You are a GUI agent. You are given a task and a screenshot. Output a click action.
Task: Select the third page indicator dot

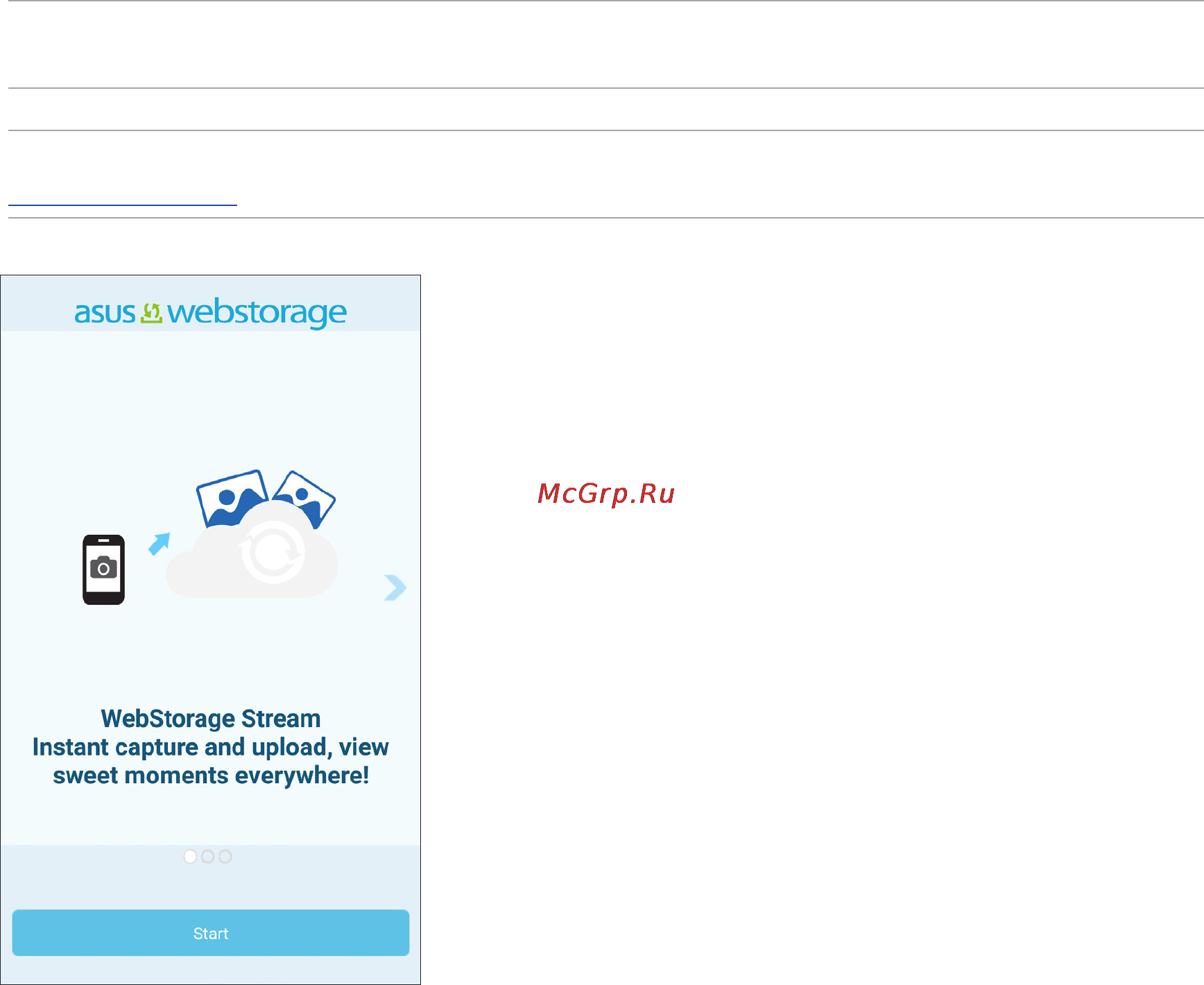point(225,857)
